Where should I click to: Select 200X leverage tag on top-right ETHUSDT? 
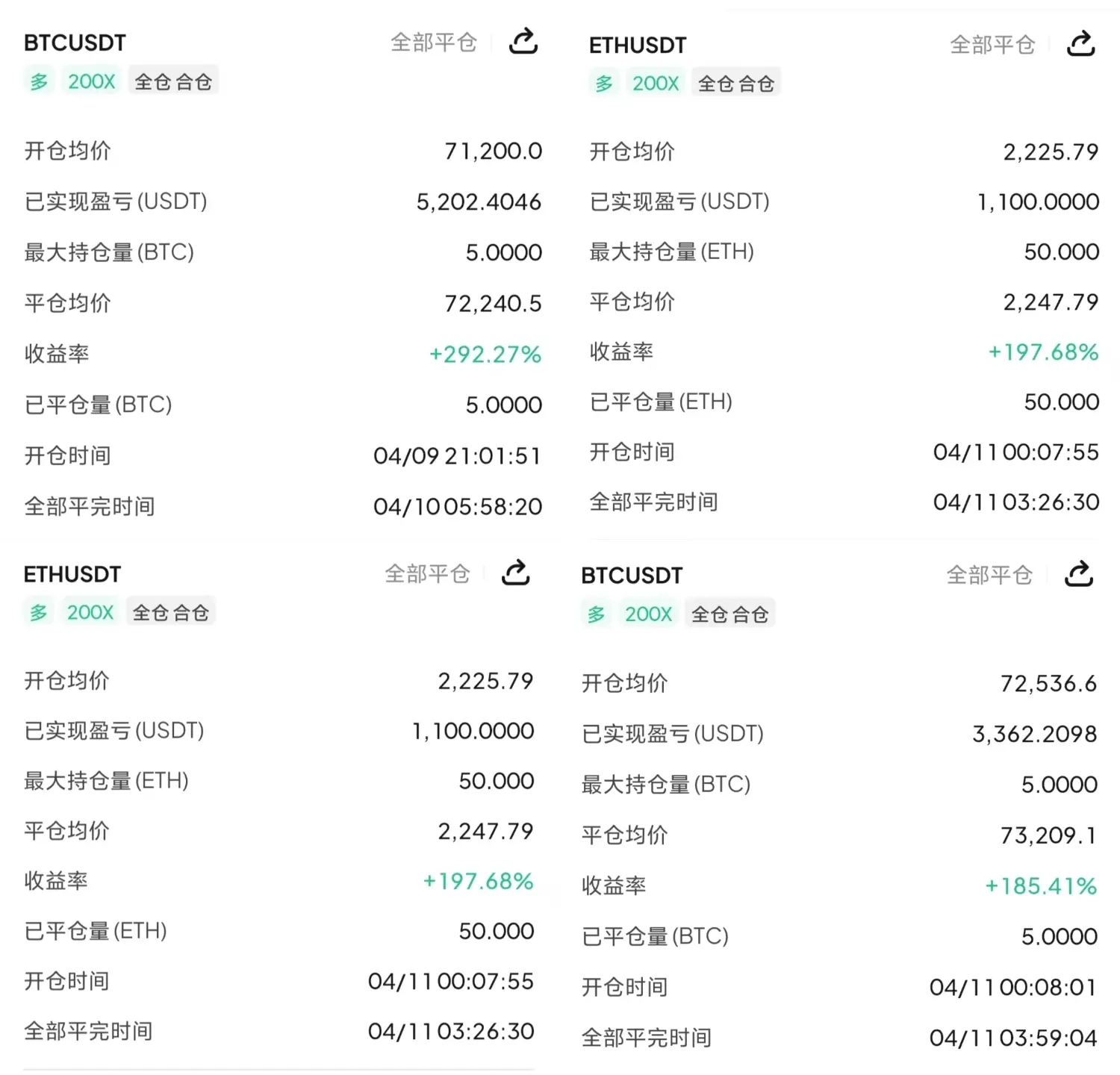(656, 84)
